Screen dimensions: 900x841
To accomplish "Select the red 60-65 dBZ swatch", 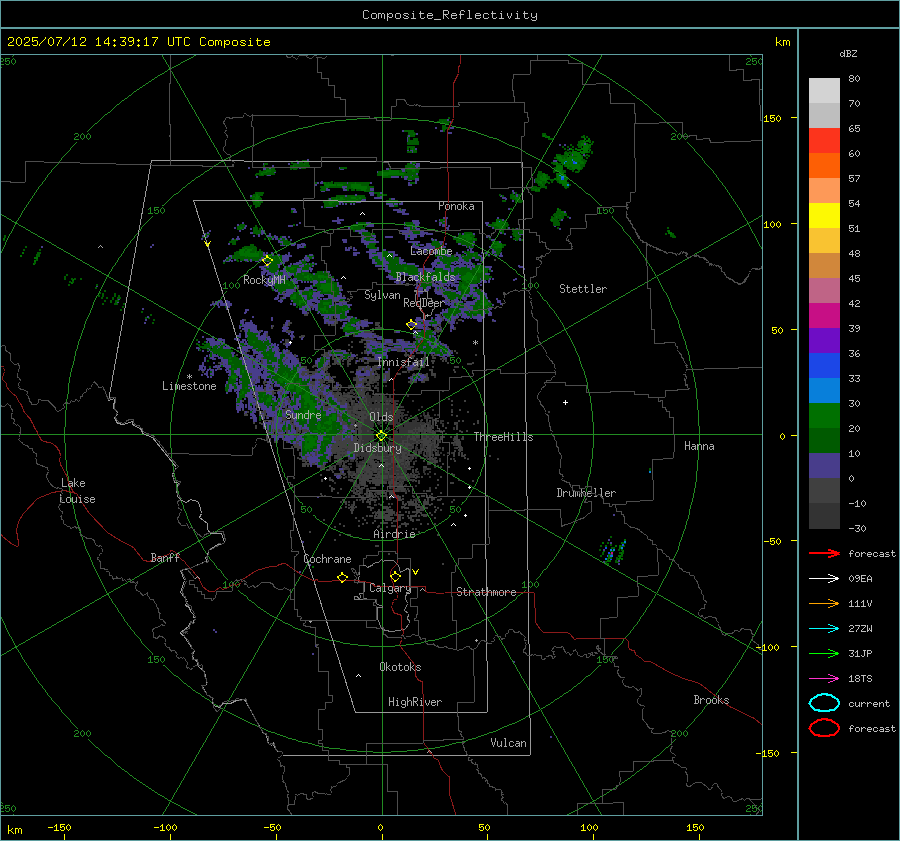I will [x=824, y=141].
